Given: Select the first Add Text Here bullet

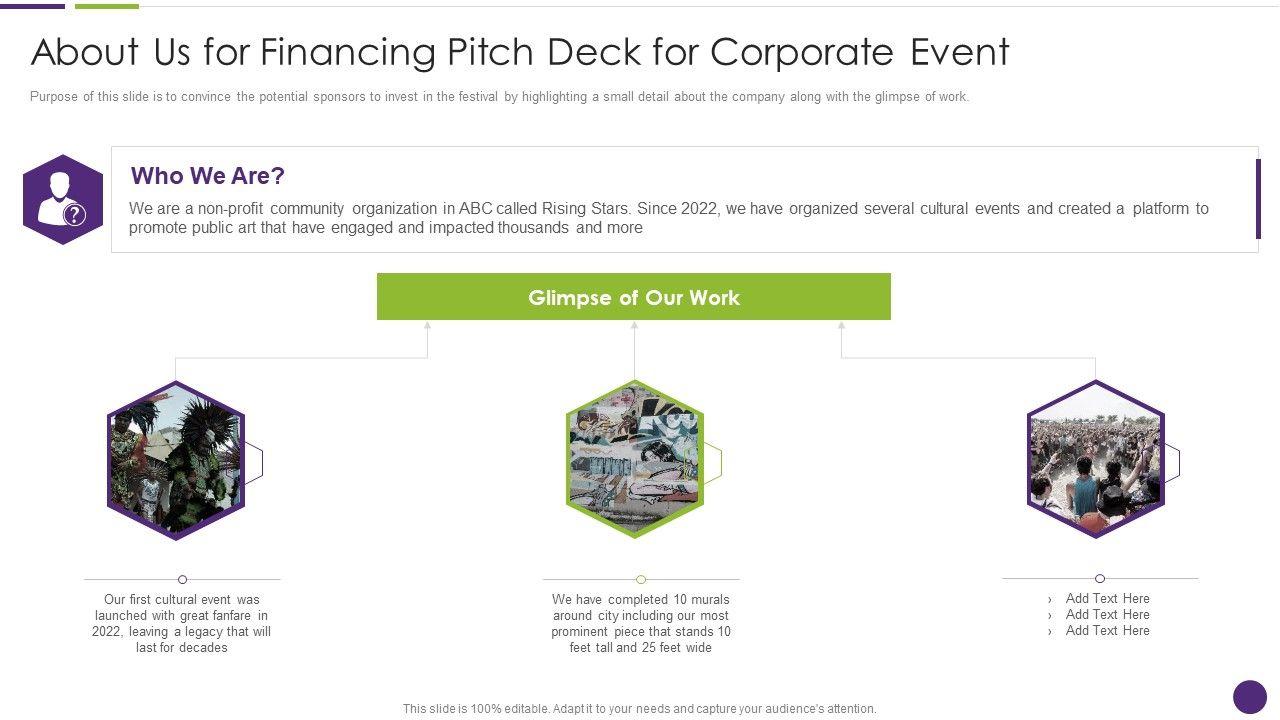Looking at the screenshot, I should pyautogui.click(x=1107, y=599).
